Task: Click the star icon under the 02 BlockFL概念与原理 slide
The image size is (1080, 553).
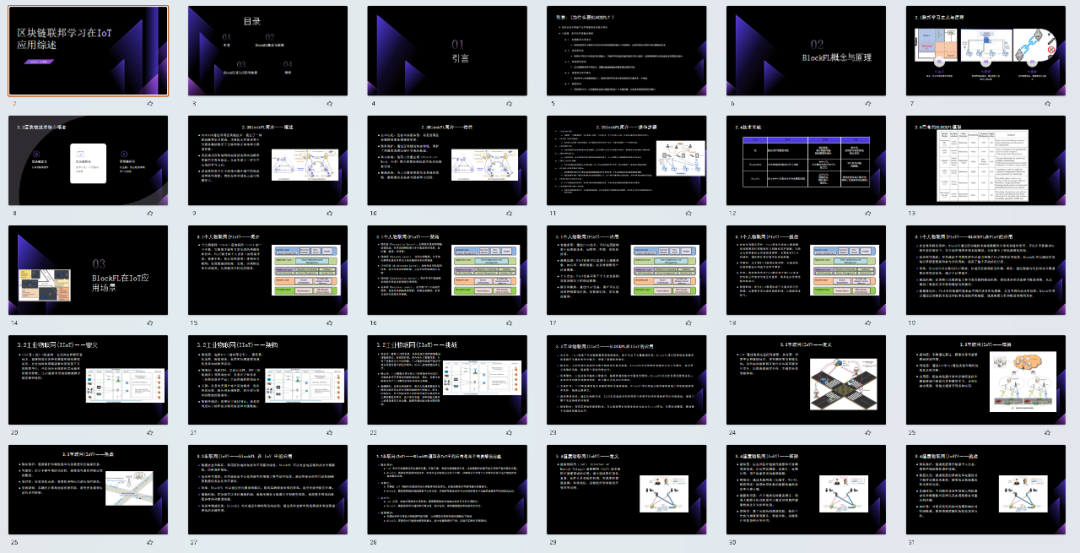Action: click(x=866, y=102)
